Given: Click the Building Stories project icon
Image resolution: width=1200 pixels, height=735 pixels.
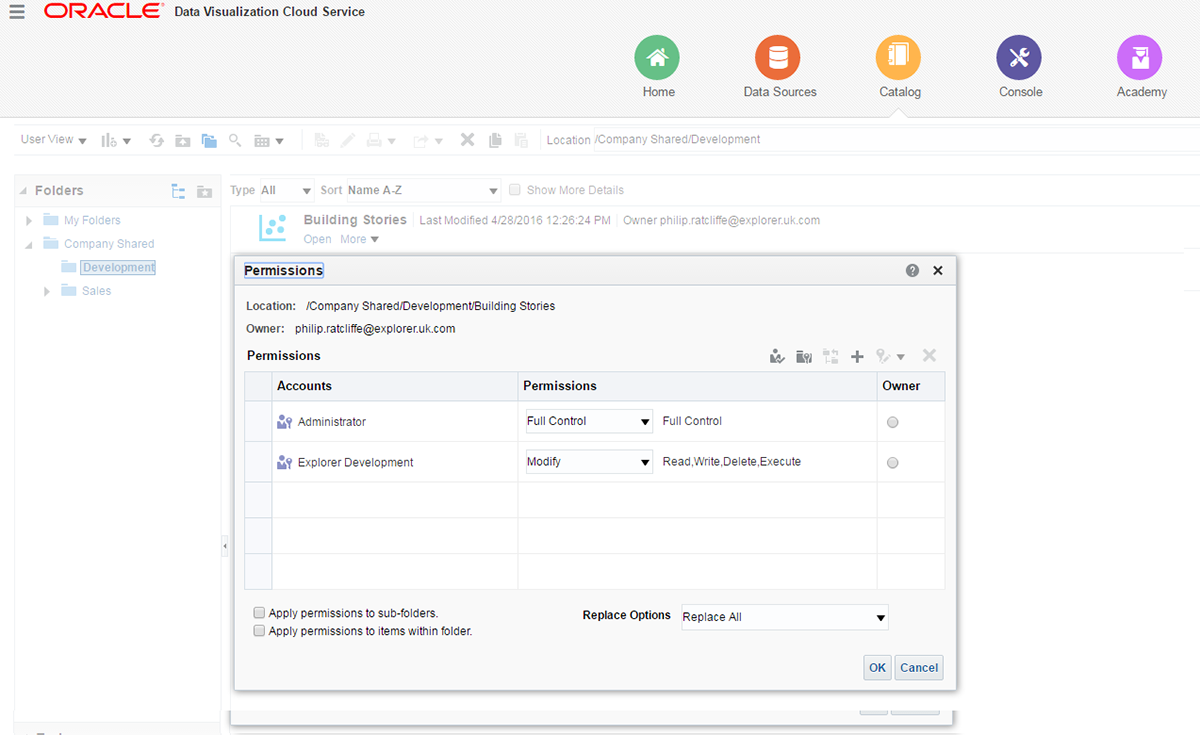Looking at the screenshot, I should point(273,228).
